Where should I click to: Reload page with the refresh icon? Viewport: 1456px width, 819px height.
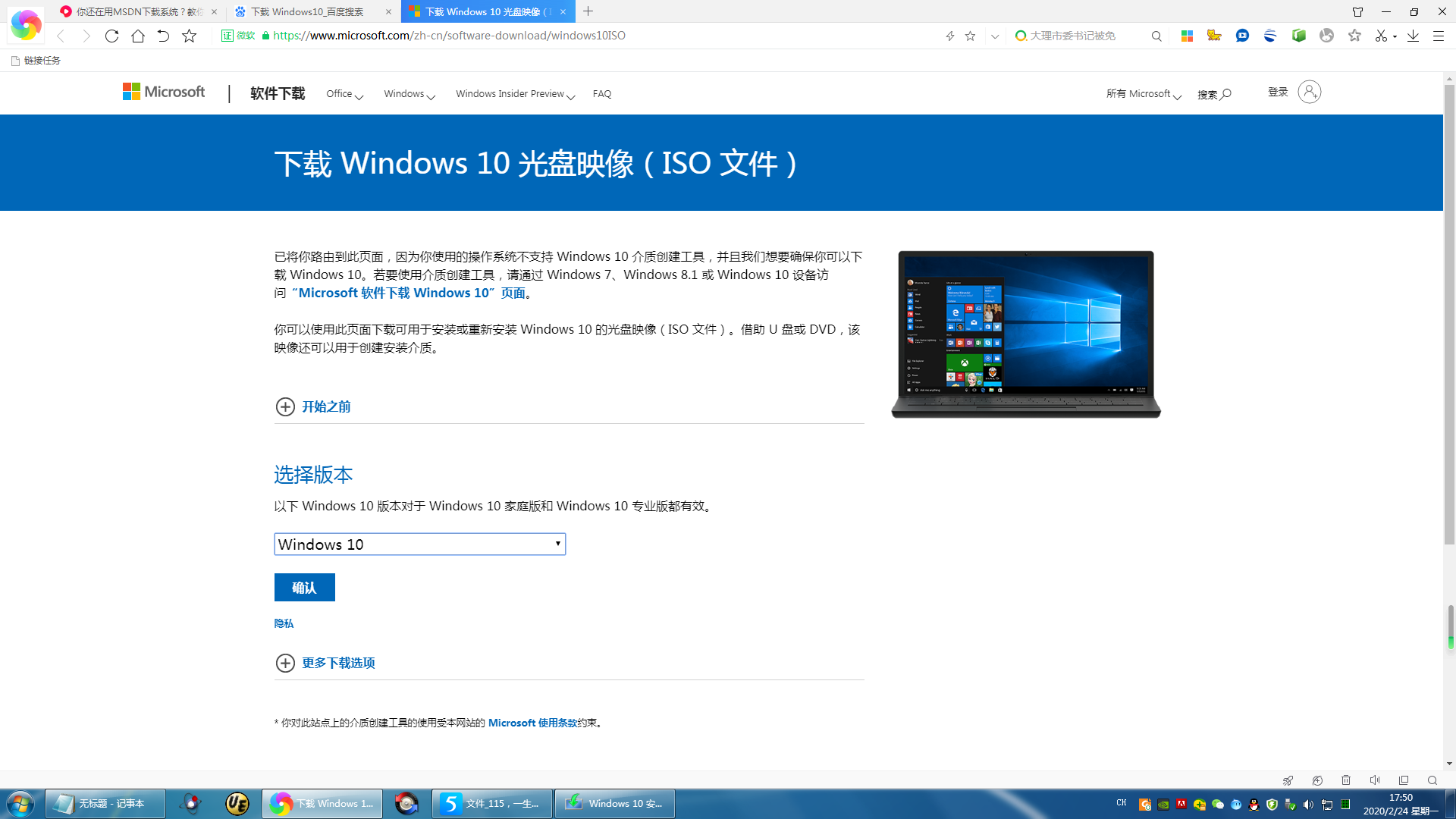111,36
